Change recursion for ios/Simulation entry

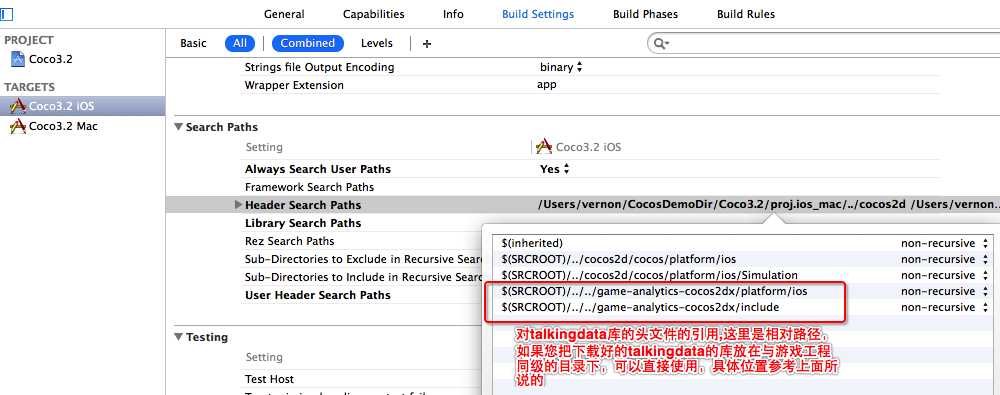click(945, 275)
